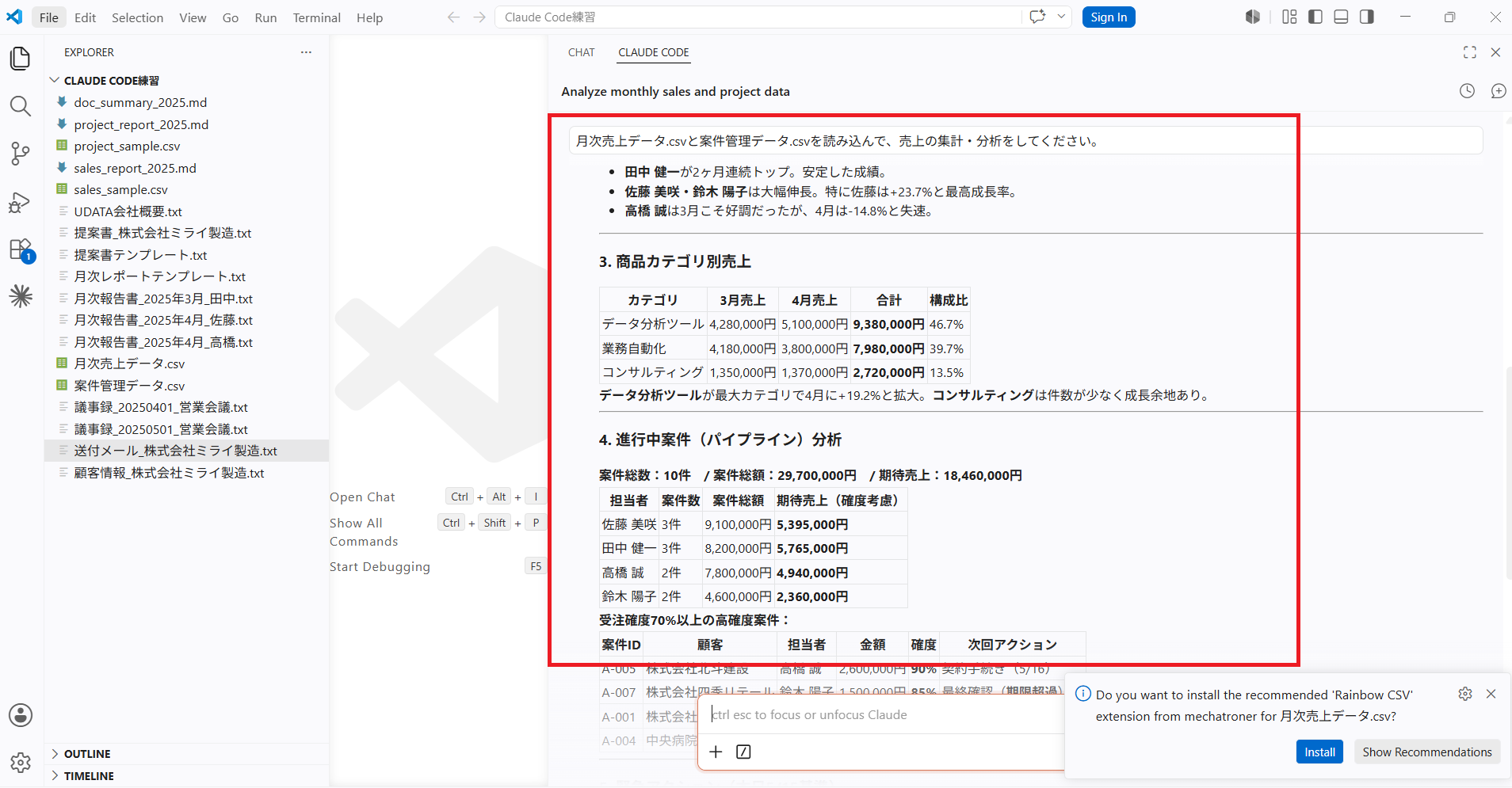
Task: Open 案件管理データ.csv file
Action: (129, 386)
